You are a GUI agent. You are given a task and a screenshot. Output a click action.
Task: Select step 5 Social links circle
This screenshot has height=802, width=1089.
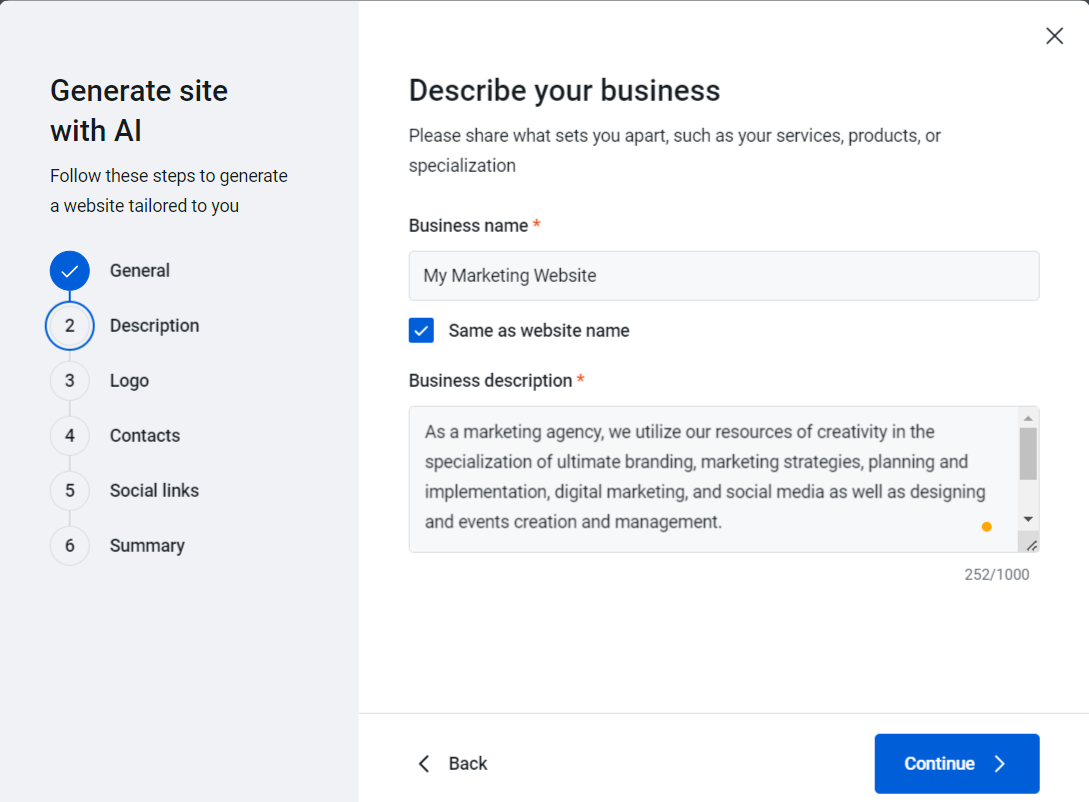coord(70,491)
